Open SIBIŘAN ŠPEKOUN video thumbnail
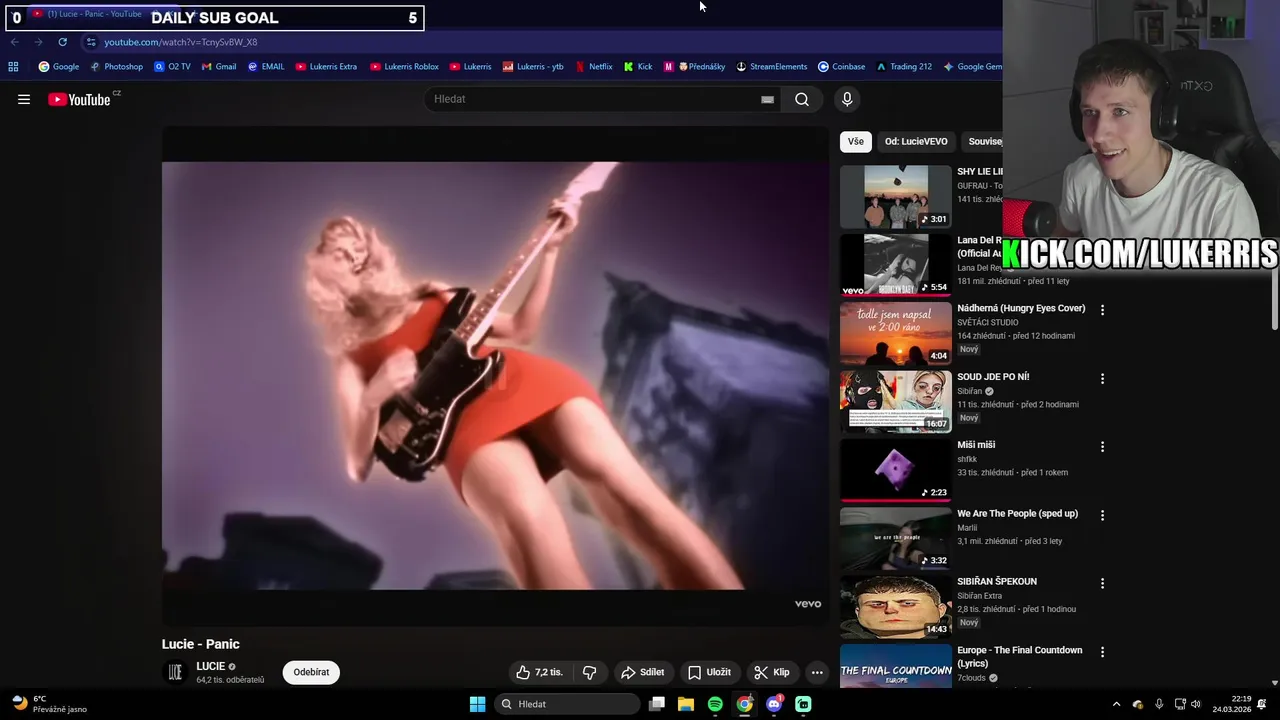This screenshot has height=720, width=1280. click(896, 607)
